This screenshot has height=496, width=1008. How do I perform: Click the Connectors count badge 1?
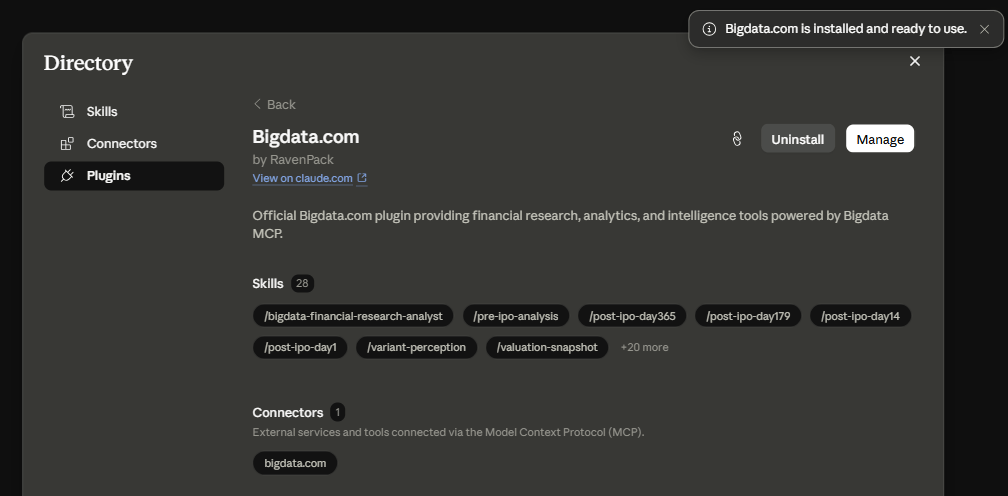coord(338,412)
